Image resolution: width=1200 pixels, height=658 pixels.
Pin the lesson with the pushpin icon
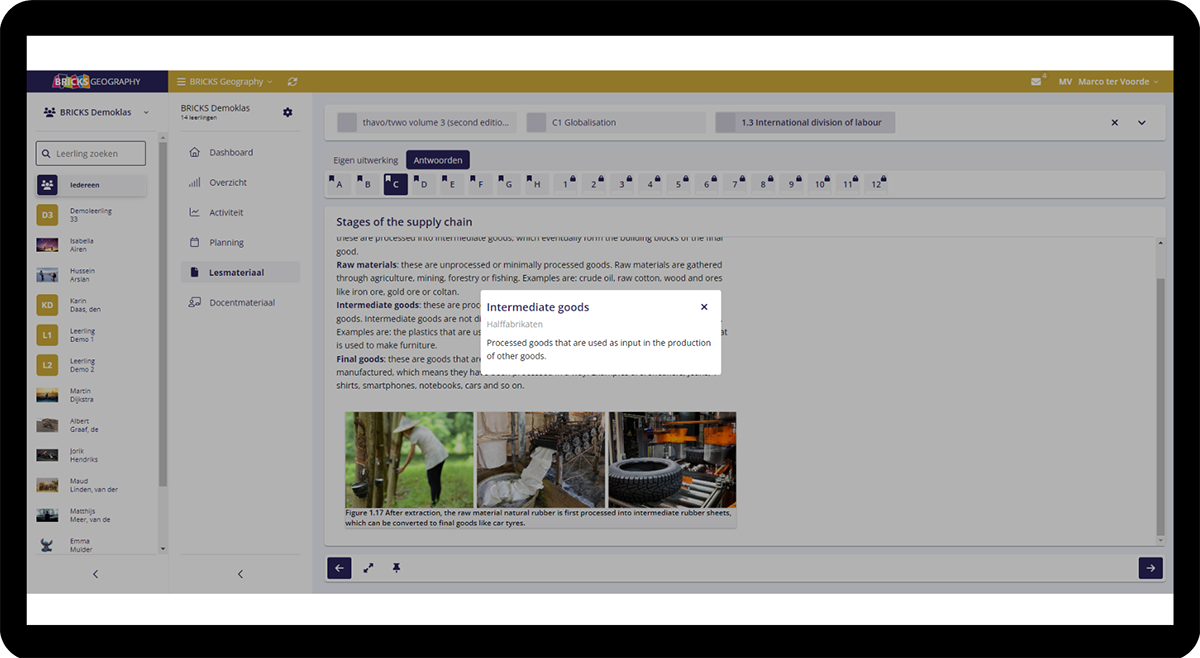(x=396, y=568)
